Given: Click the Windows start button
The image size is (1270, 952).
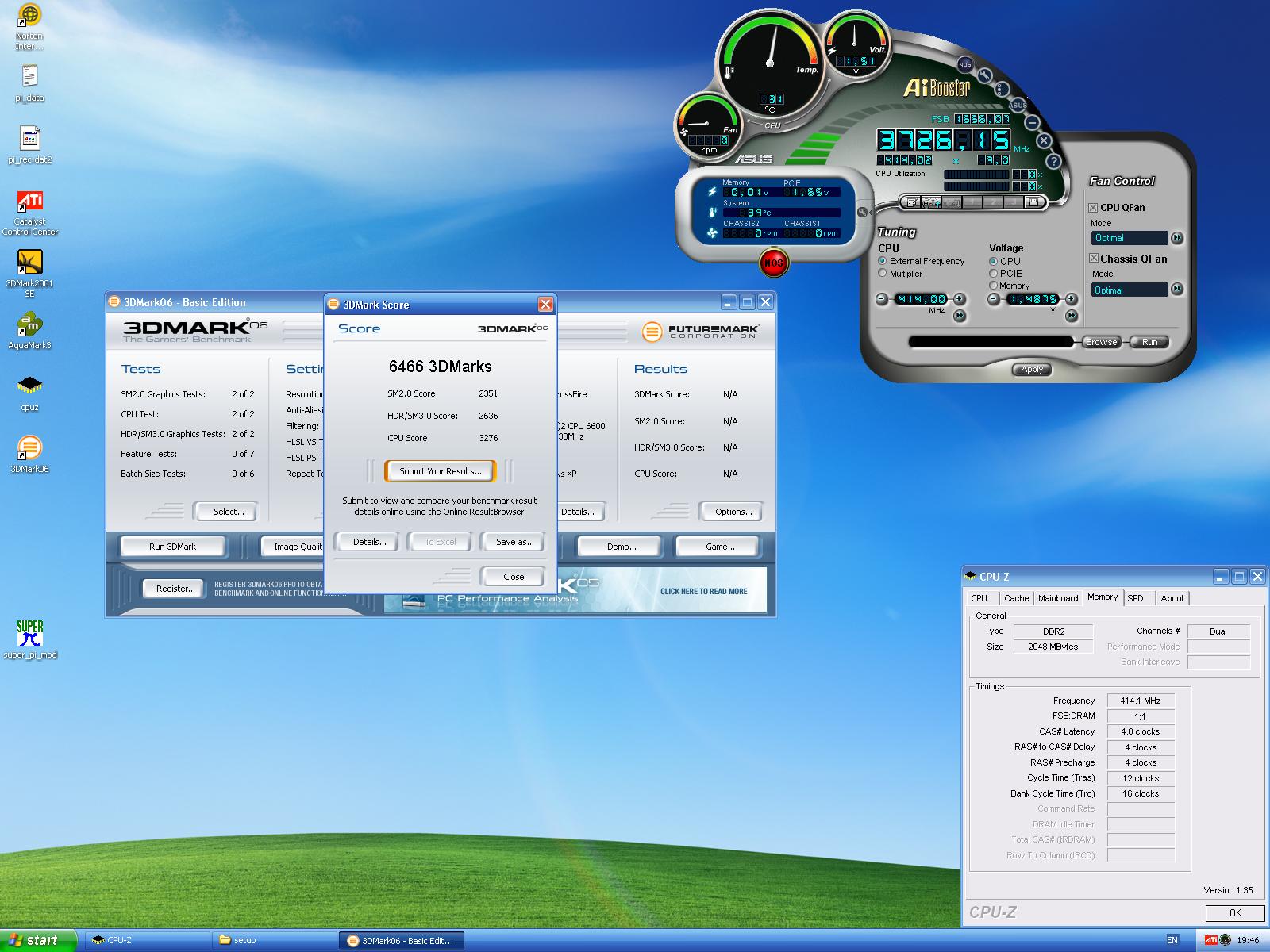Looking at the screenshot, I should 39,940.
